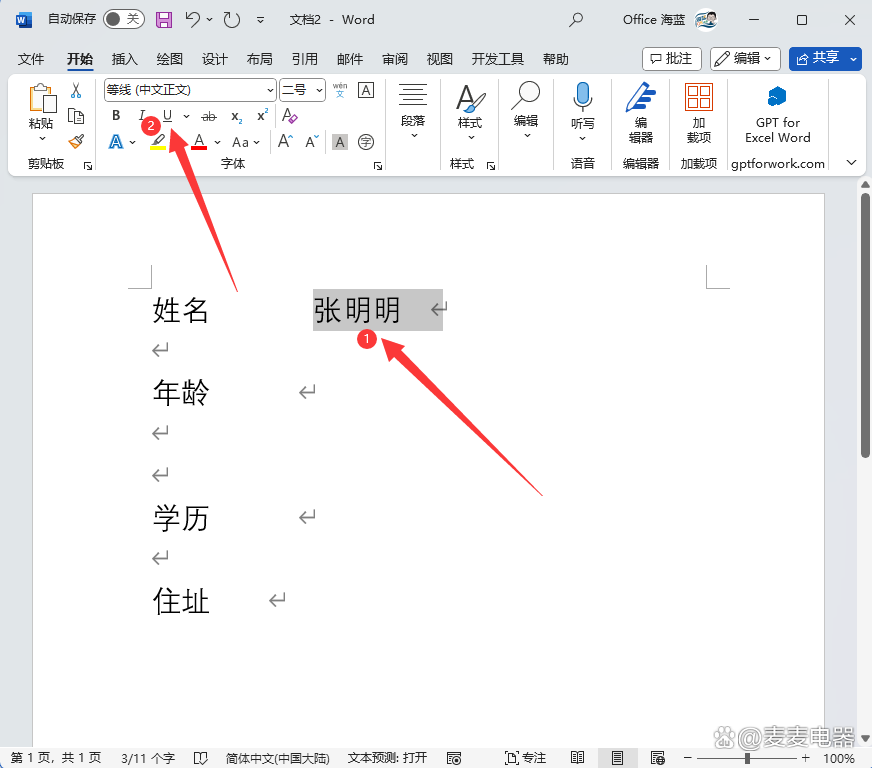Open Quick Access Toolbar customize arrow
Viewport: 872px width, 768px height.
pos(260,20)
